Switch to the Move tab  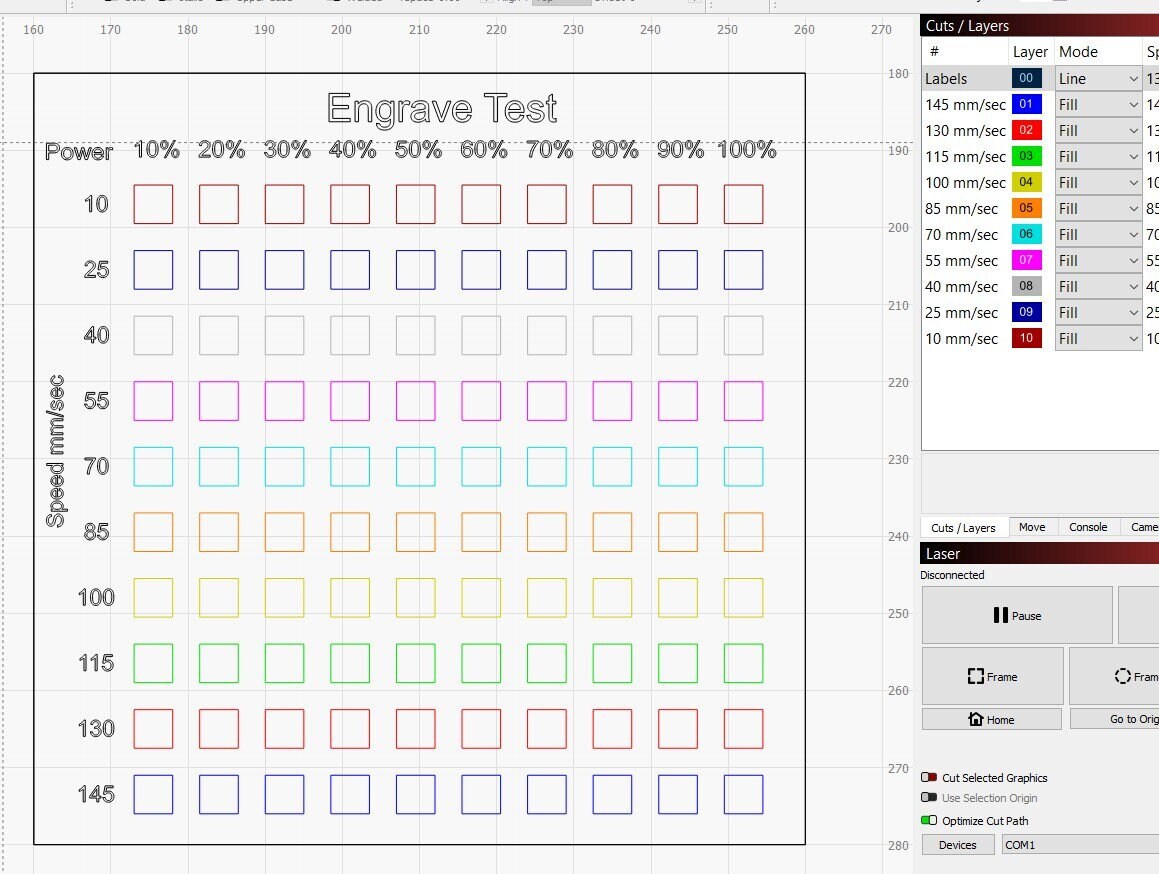(x=1032, y=527)
